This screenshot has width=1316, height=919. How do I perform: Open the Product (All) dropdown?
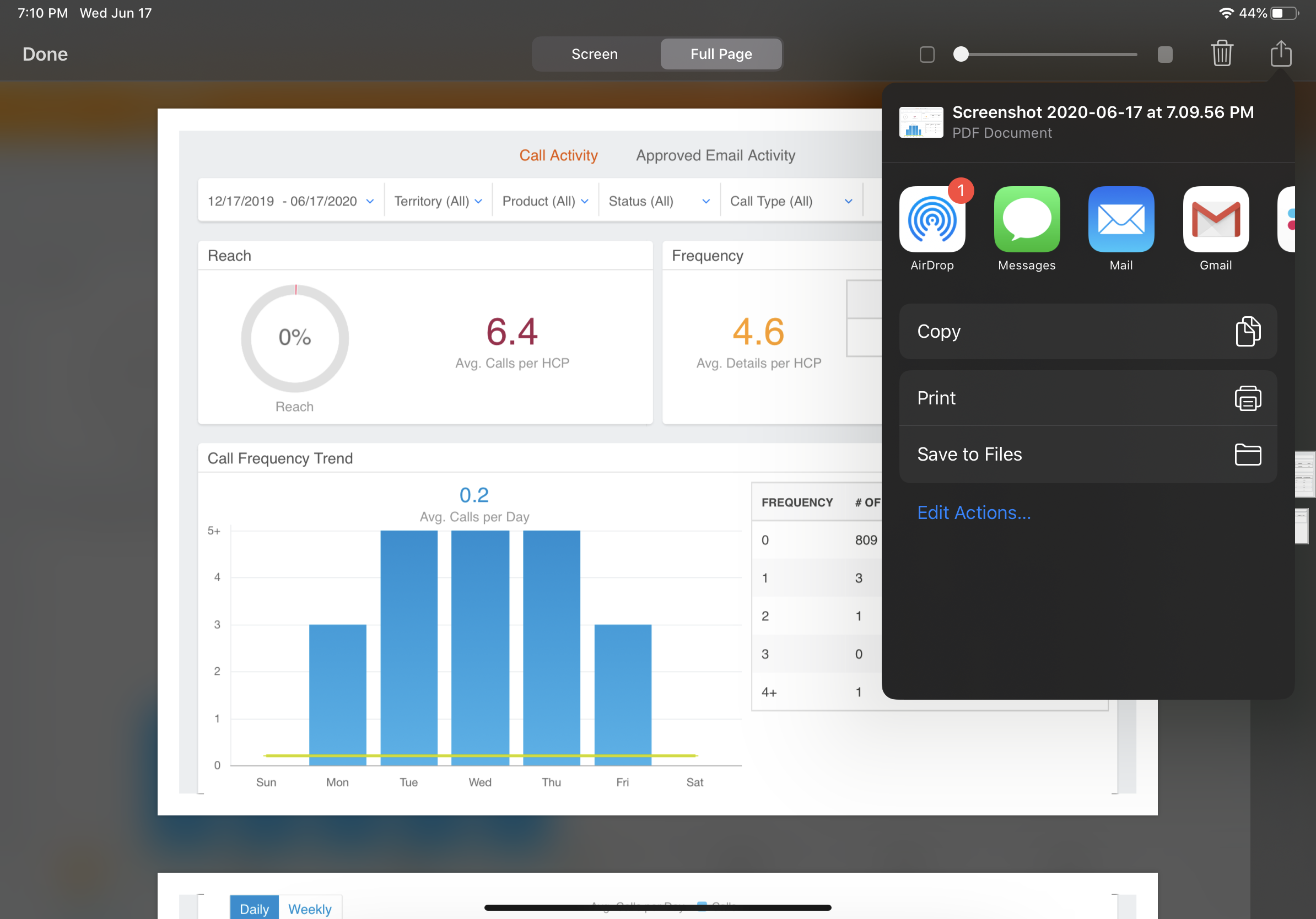(x=544, y=201)
